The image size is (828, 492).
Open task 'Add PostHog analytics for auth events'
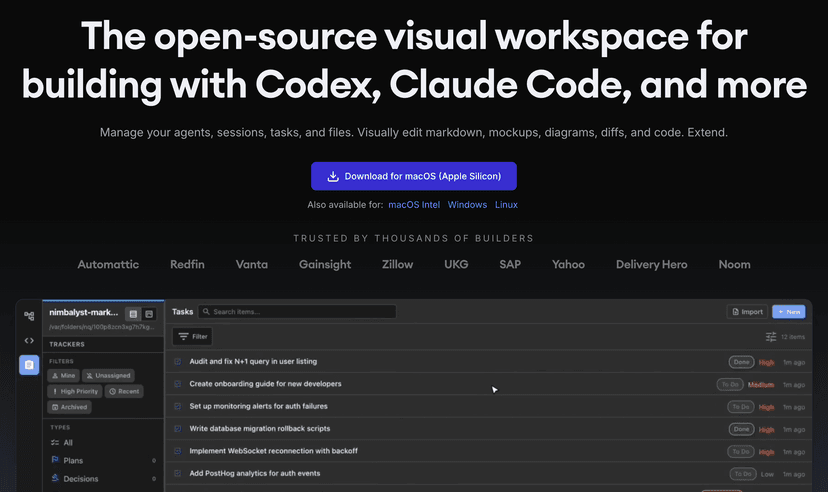click(255, 474)
